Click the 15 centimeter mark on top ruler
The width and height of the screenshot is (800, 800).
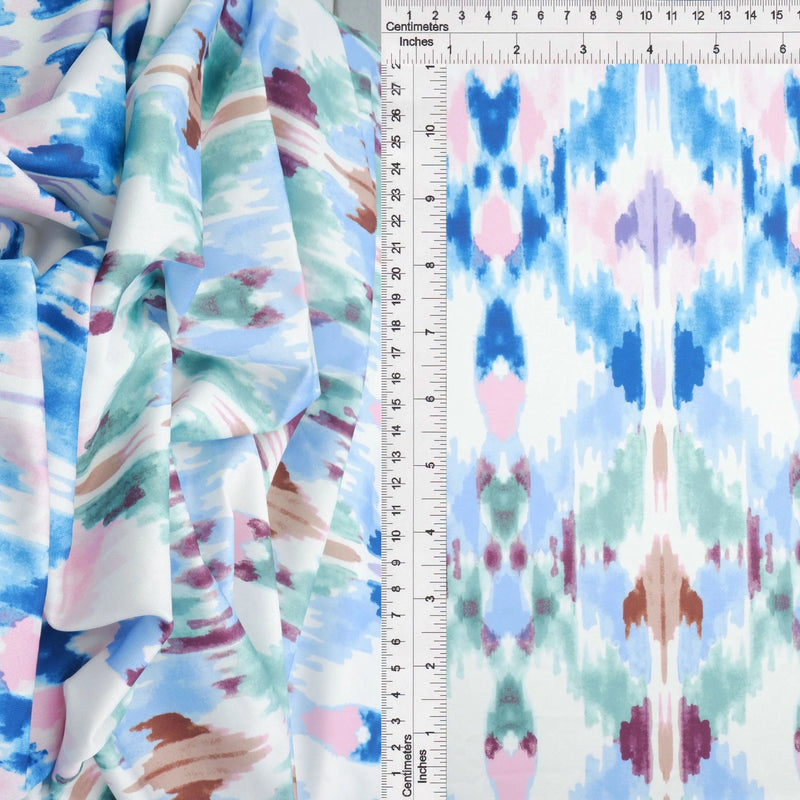click(777, 15)
